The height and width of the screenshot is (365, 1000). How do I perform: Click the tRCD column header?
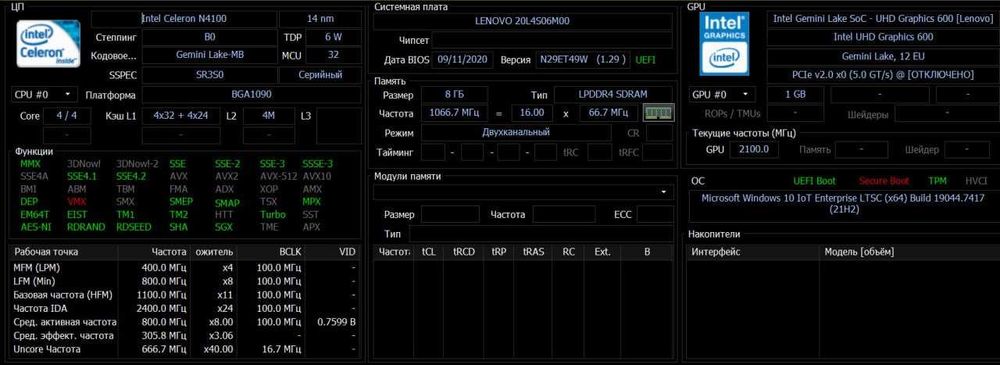(464, 252)
